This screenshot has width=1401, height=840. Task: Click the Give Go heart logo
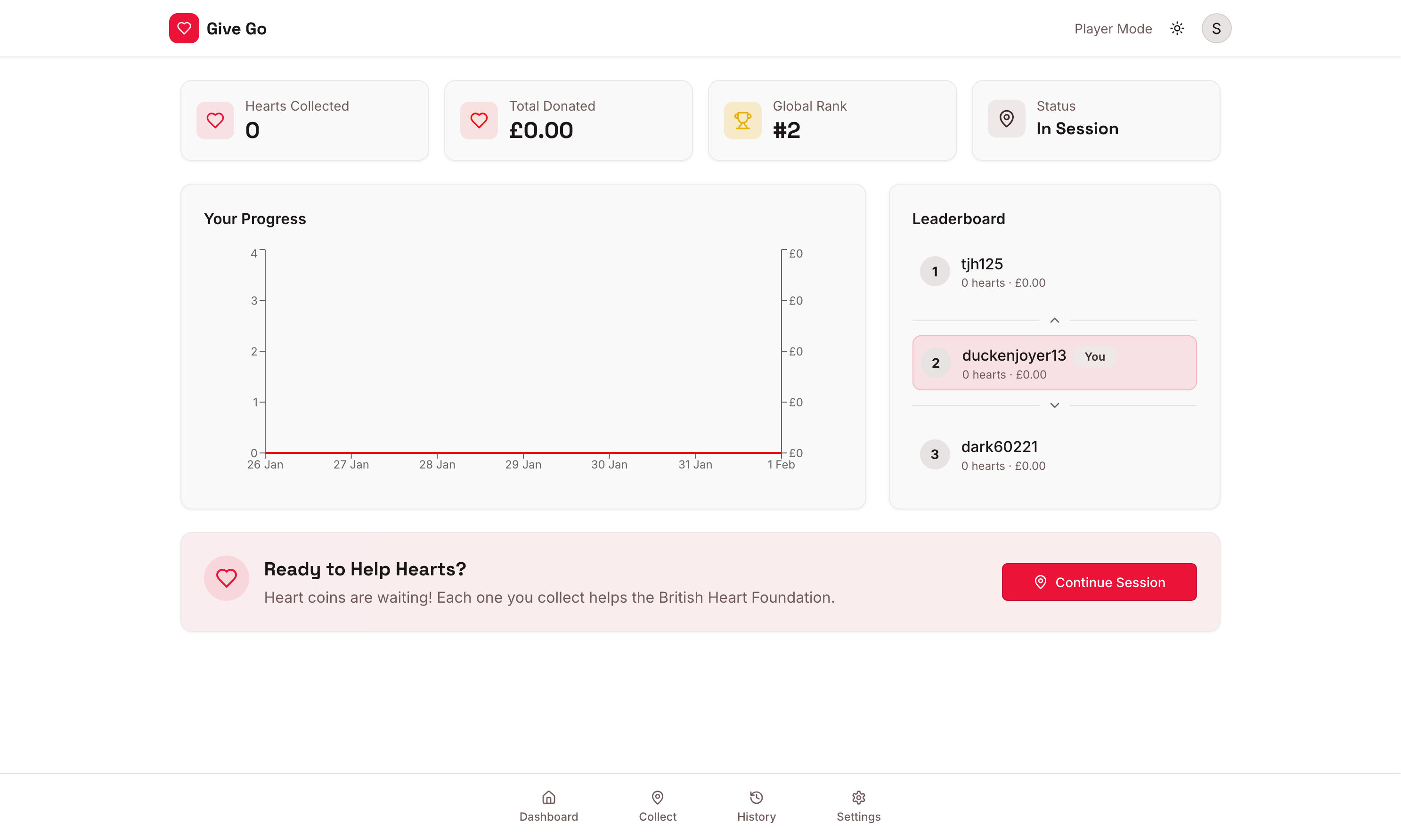[x=183, y=28]
